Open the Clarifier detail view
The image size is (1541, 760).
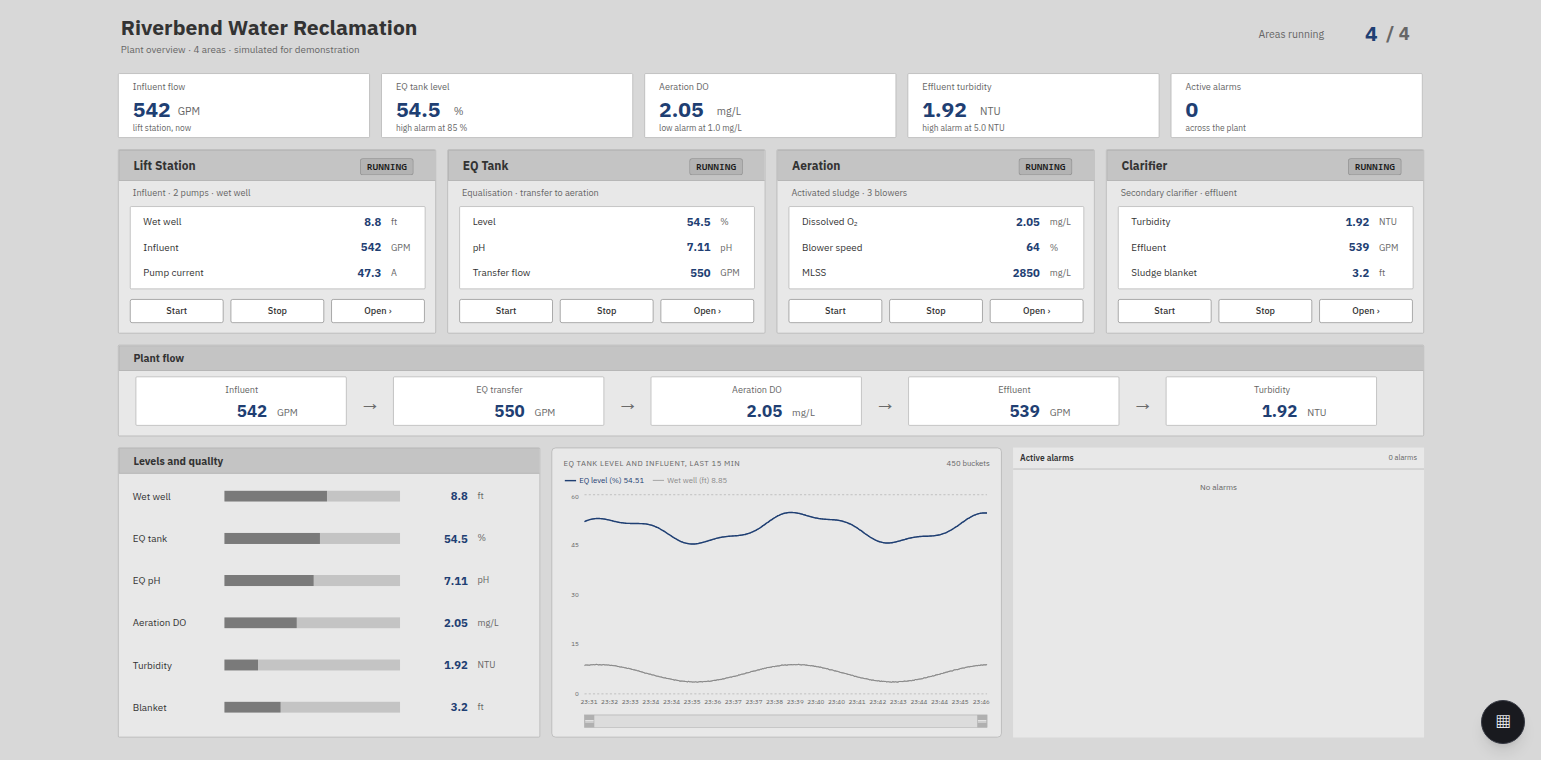click(x=1366, y=311)
